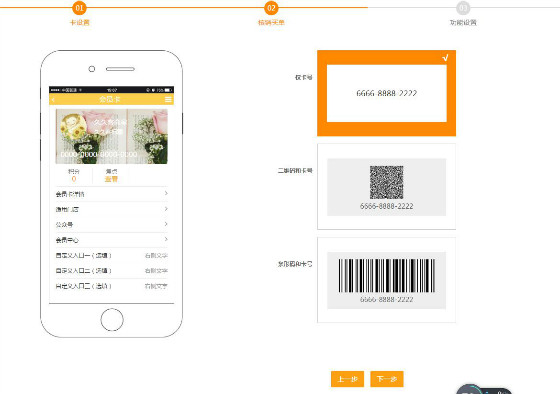The height and width of the screenshot is (394, 560).
Task: Click the orange progress line between steps
Action: [175, 8]
